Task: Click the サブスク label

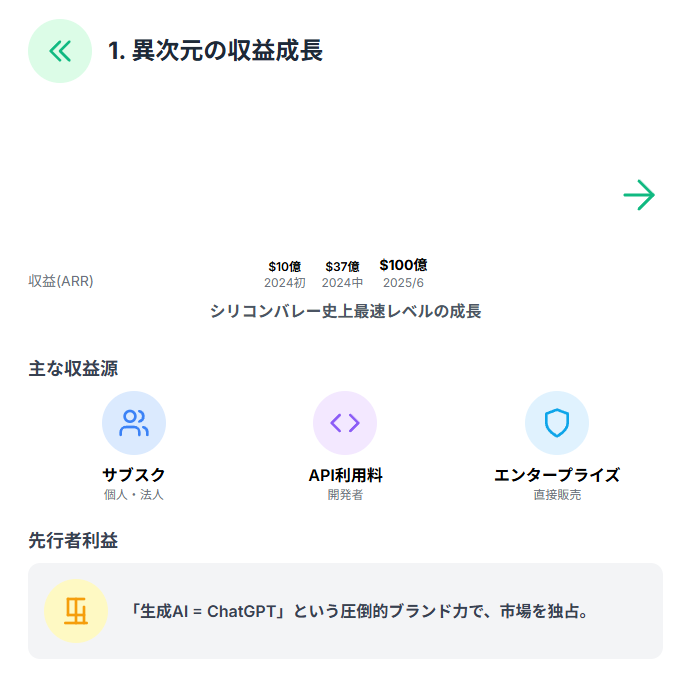Action: pyautogui.click(x=134, y=475)
